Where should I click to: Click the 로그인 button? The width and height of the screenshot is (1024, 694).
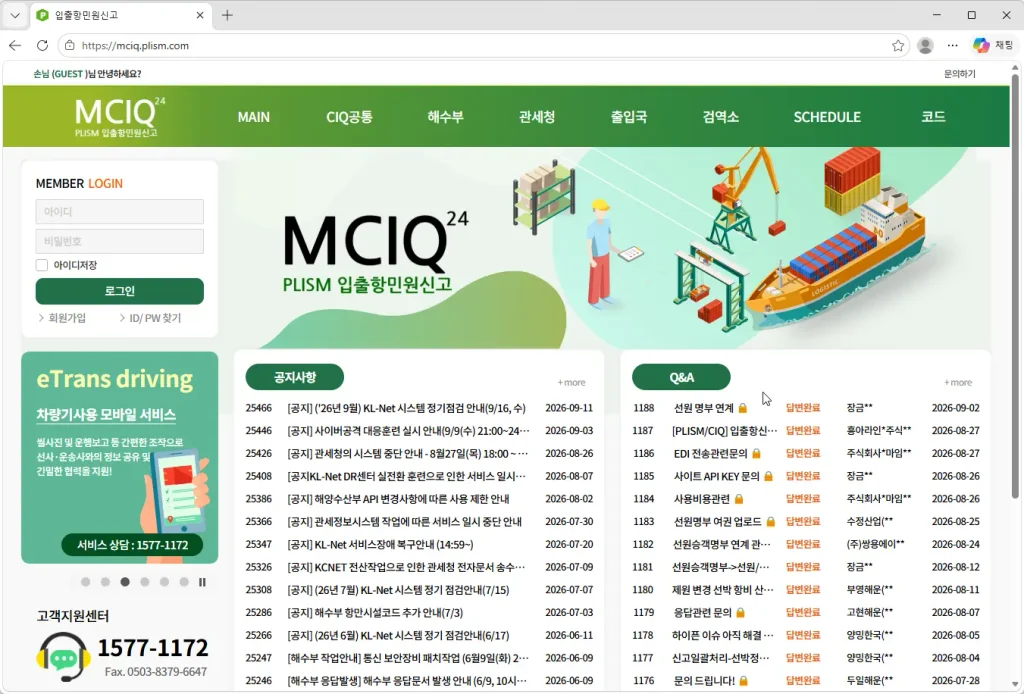[x=120, y=291]
